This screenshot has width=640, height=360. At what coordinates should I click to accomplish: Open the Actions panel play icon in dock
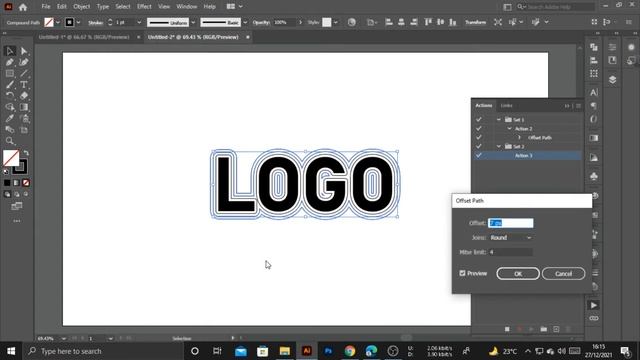click(x=593, y=305)
